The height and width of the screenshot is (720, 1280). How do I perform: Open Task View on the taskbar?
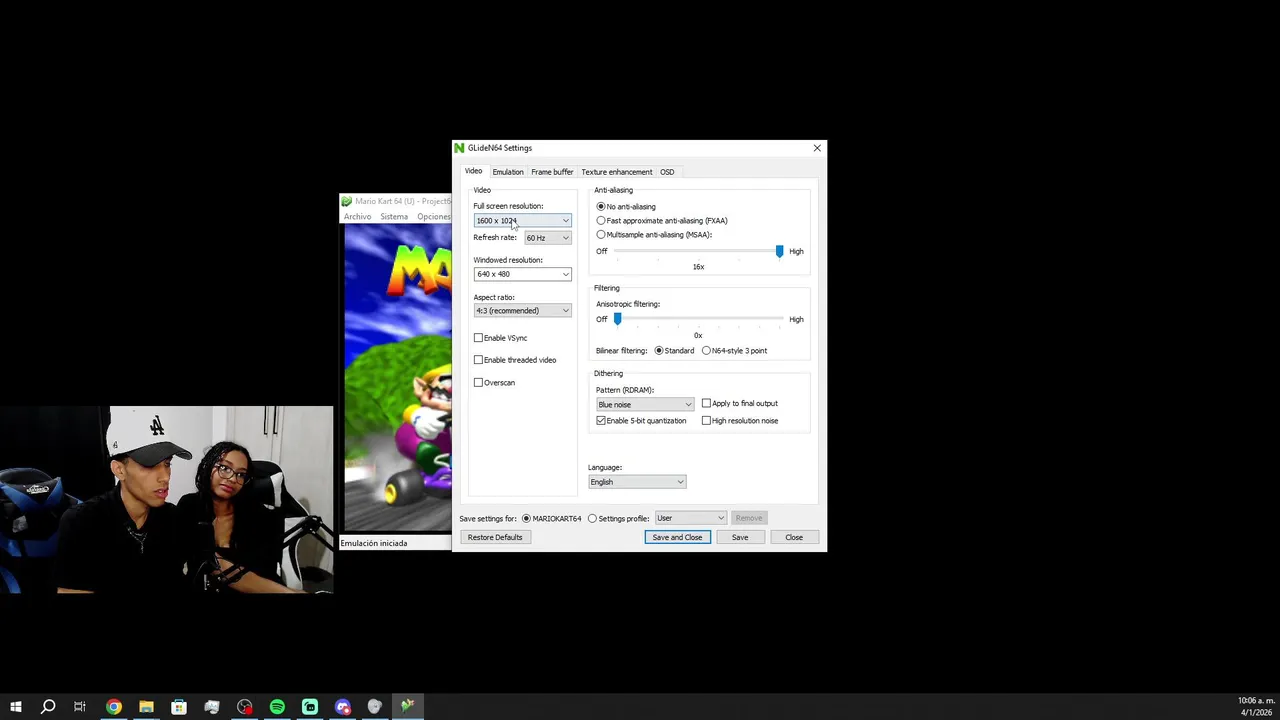coord(80,707)
